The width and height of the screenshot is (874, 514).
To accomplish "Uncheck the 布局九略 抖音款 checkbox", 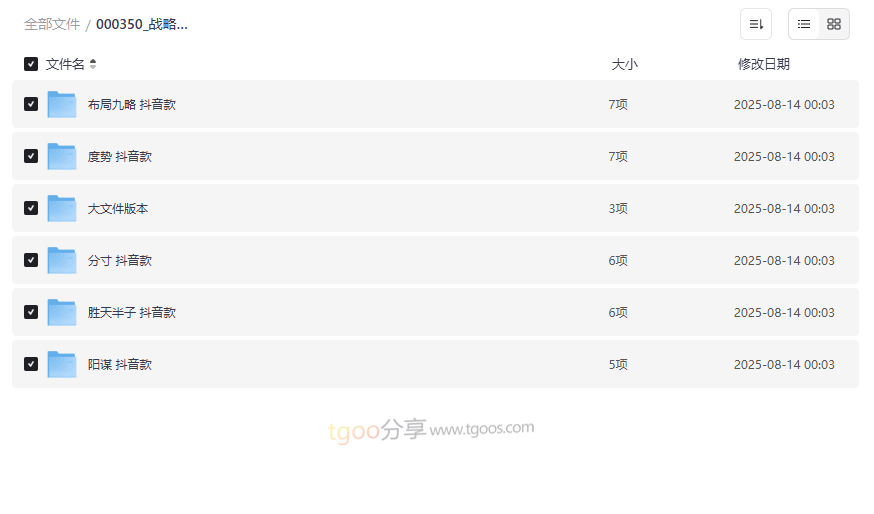I will (31, 104).
